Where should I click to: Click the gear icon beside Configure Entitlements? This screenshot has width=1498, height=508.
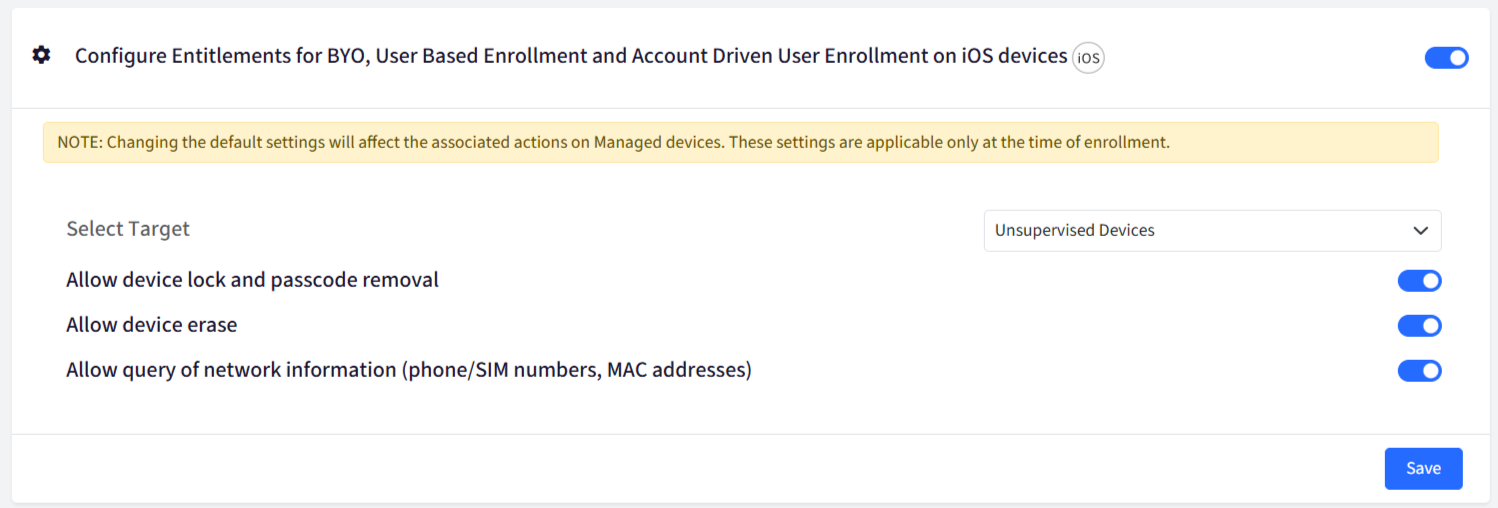click(41, 55)
